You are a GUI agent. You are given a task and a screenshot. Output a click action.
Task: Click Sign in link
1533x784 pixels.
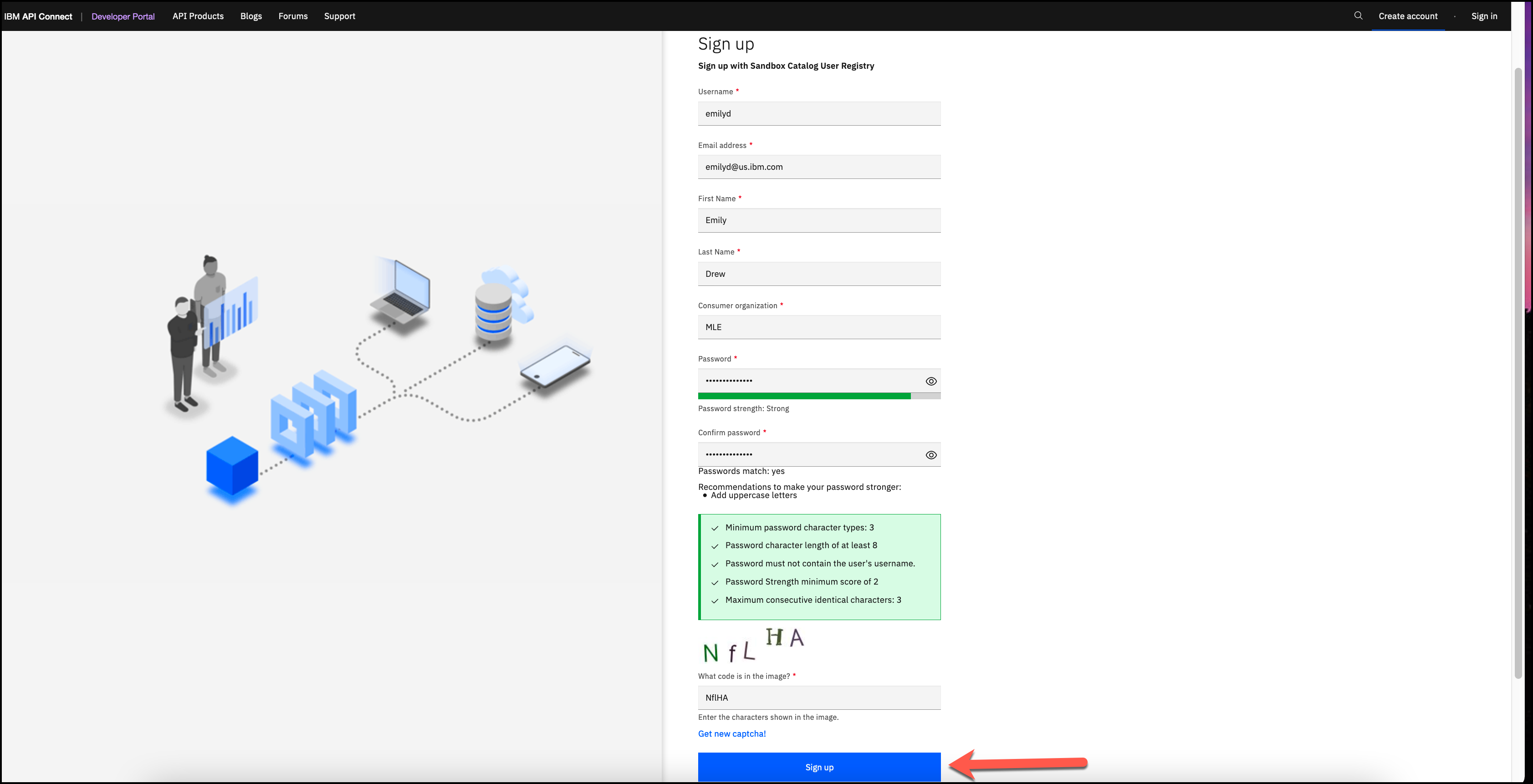click(1484, 16)
